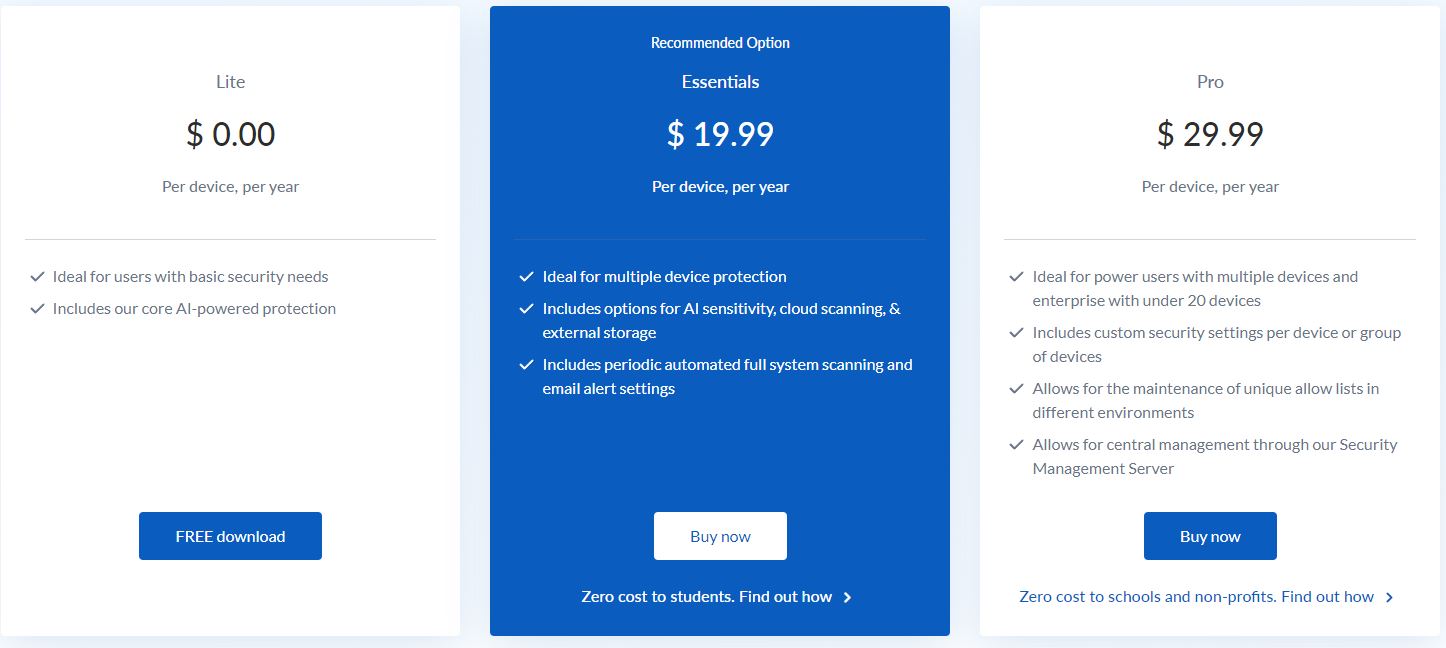This screenshot has width=1446, height=648.
Task: Open Zero cost to students link
Action: pyautogui.click(x=706, y=597)
